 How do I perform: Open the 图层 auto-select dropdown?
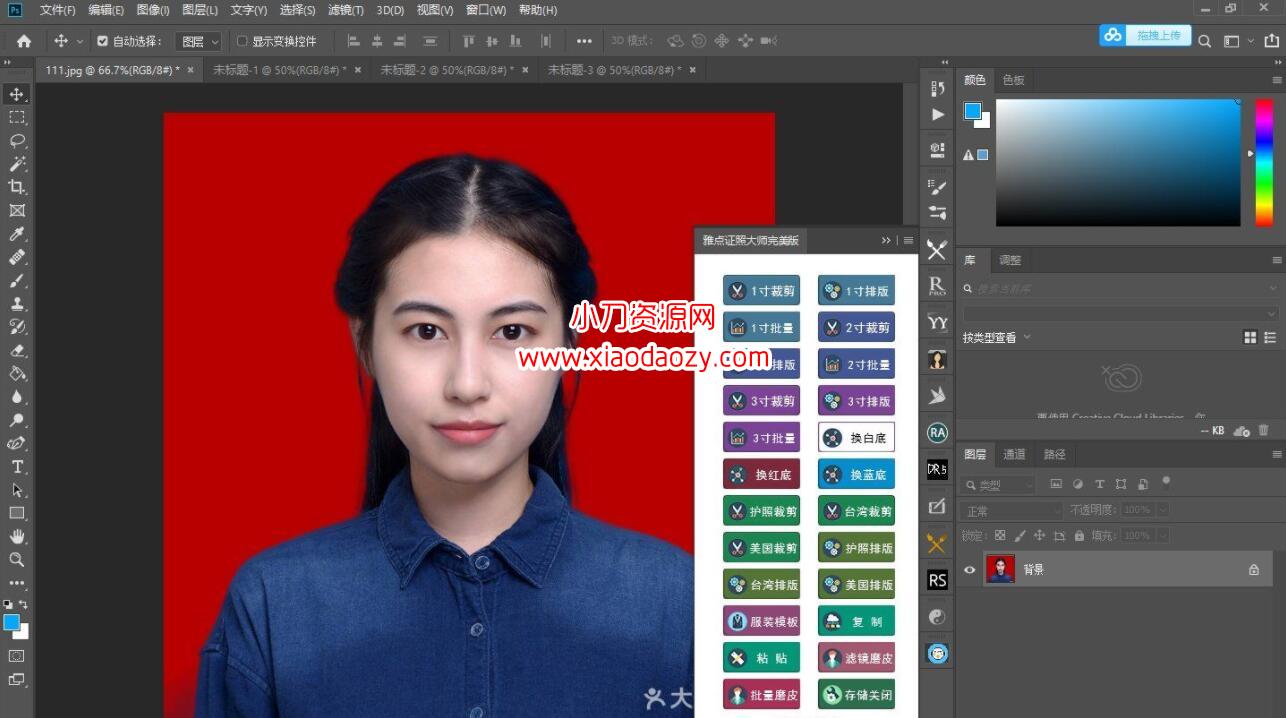[199, 41]
